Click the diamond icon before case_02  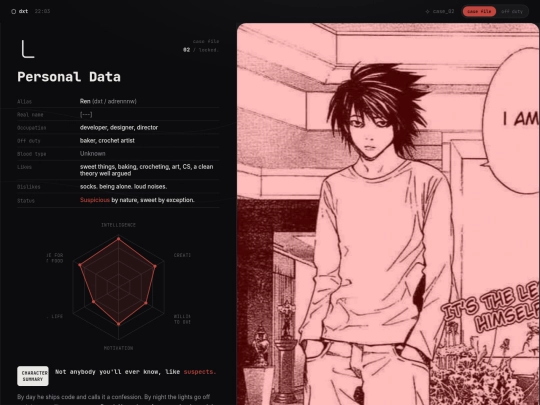tap(427, 11)
